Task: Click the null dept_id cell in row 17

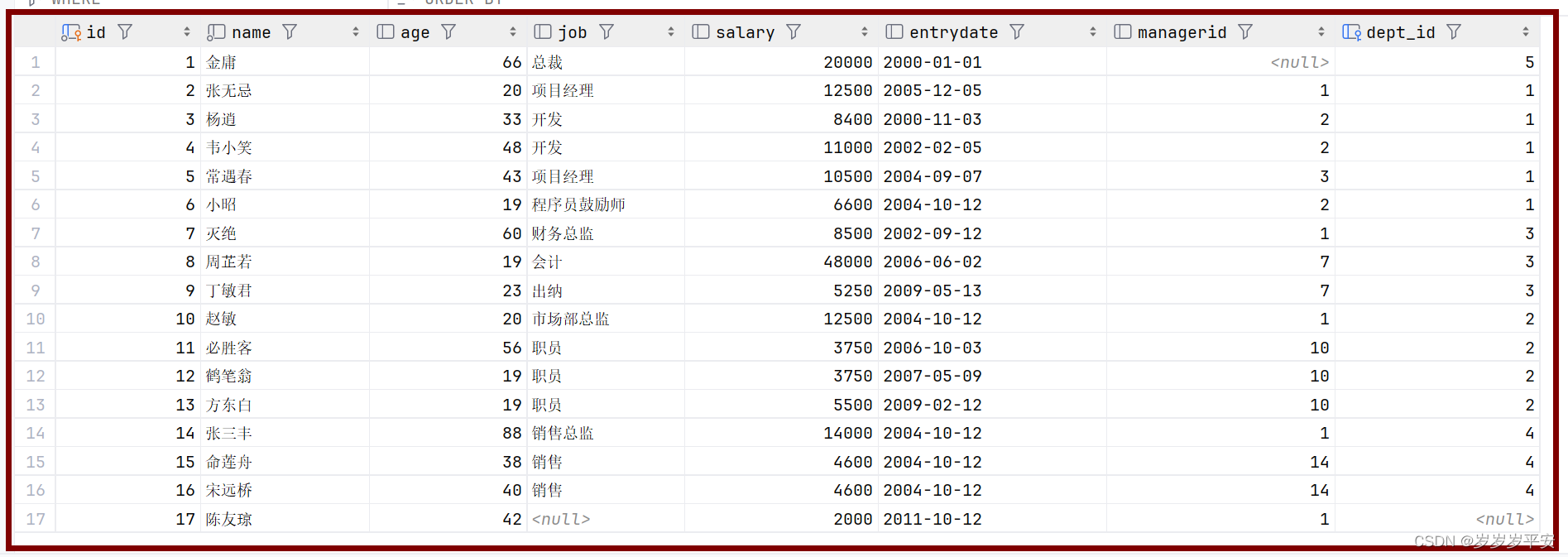Action: [1504, 519]
